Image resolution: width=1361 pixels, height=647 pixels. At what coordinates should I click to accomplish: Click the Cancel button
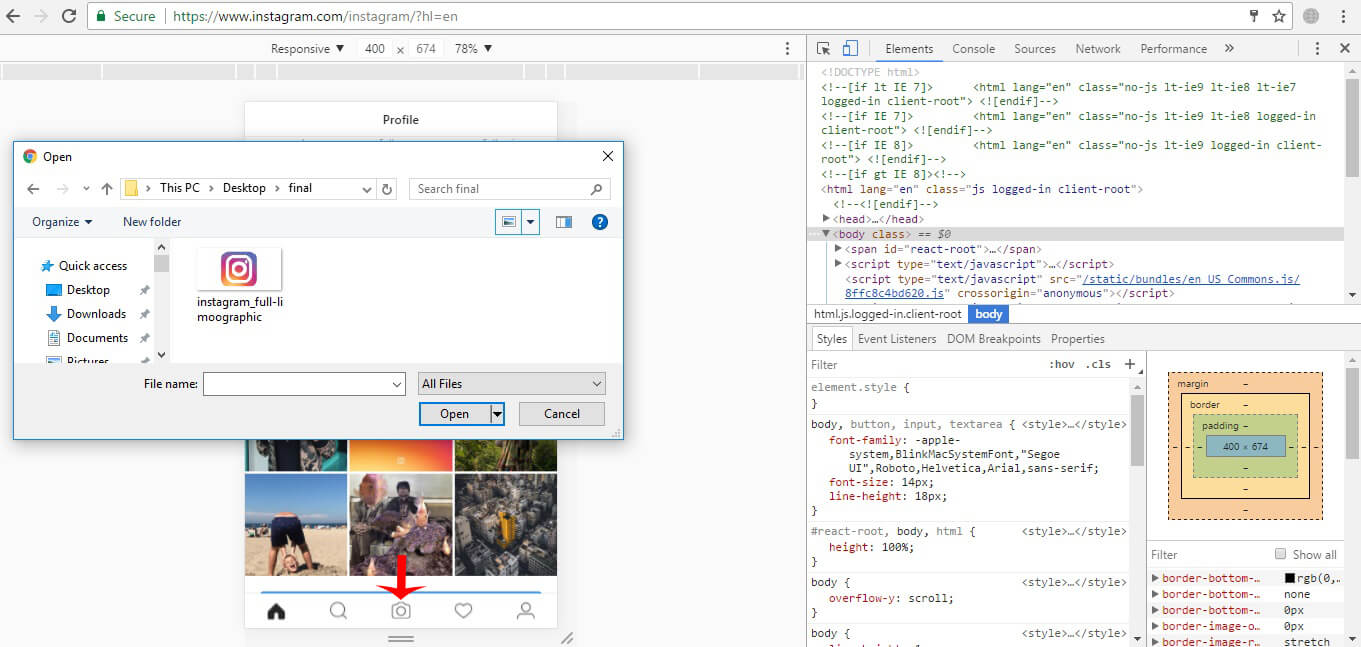[562, 414]
